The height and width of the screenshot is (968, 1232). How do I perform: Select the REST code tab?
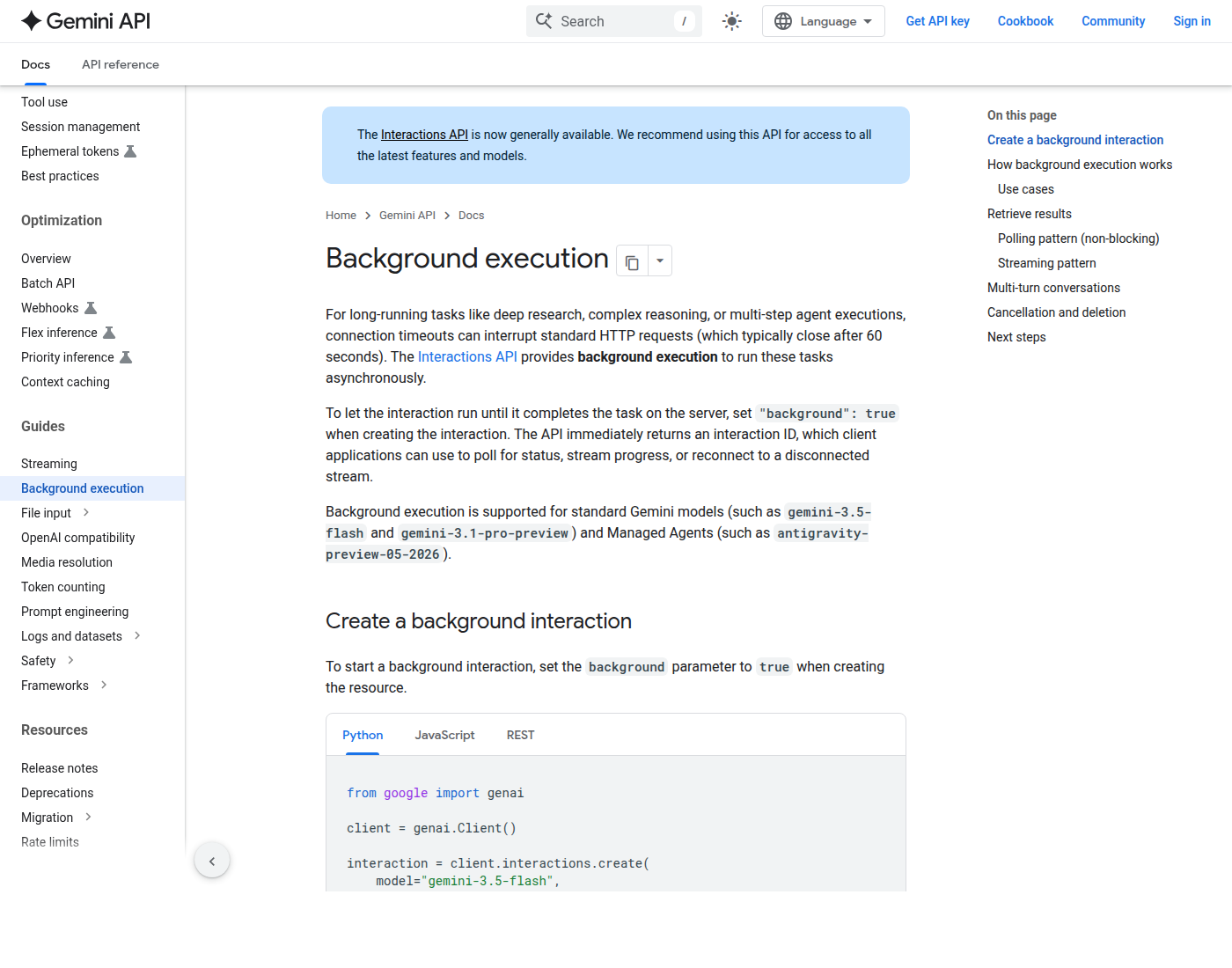(520, 735)
